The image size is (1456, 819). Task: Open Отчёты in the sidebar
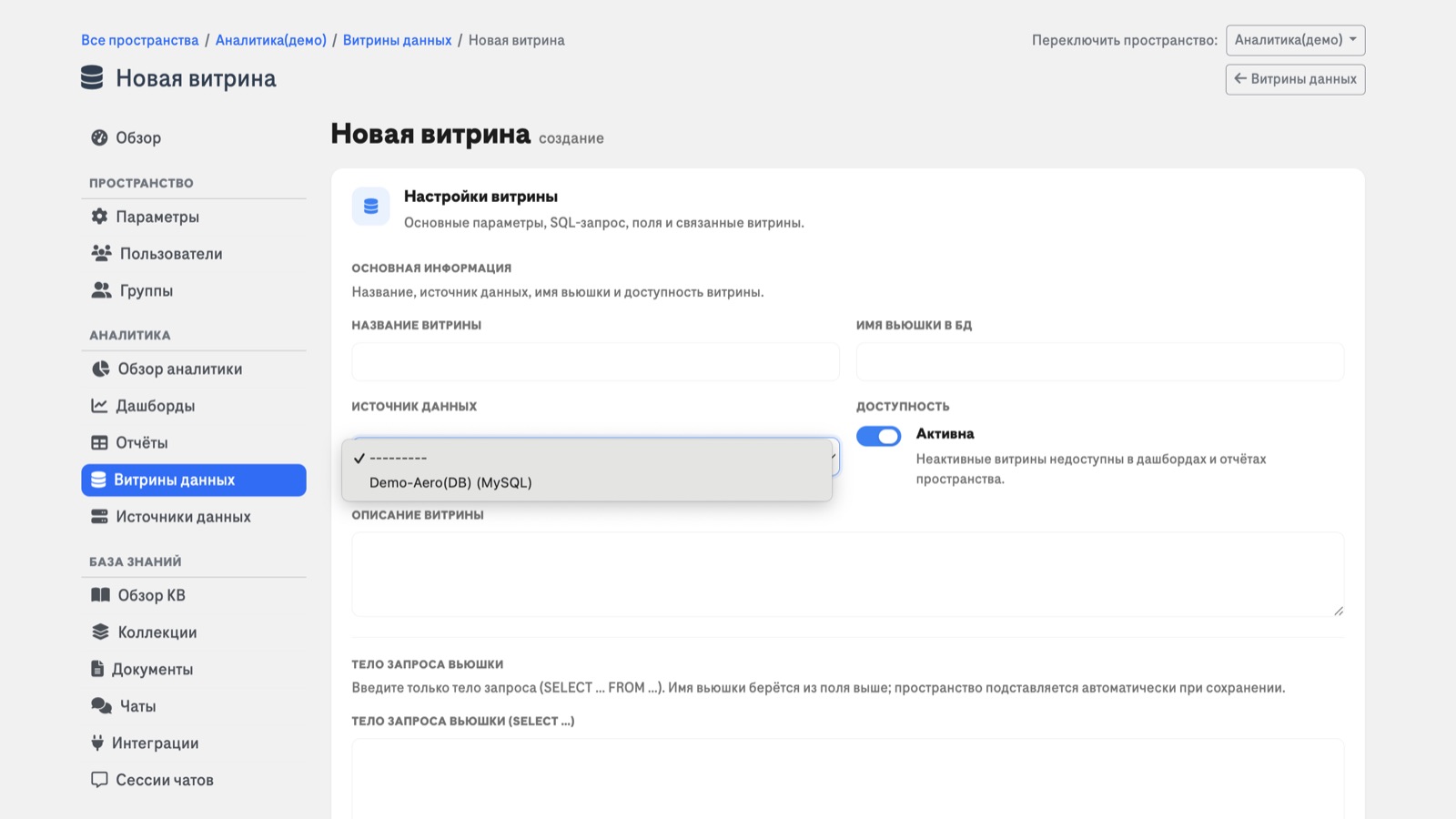tap(193, 442)
